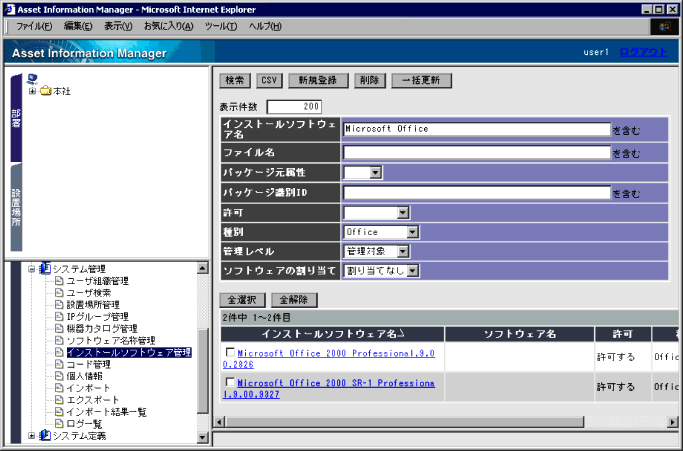Click the インストールソフトウェア名 input field
This screenshot has height=451, width=683.
(477, 129)
